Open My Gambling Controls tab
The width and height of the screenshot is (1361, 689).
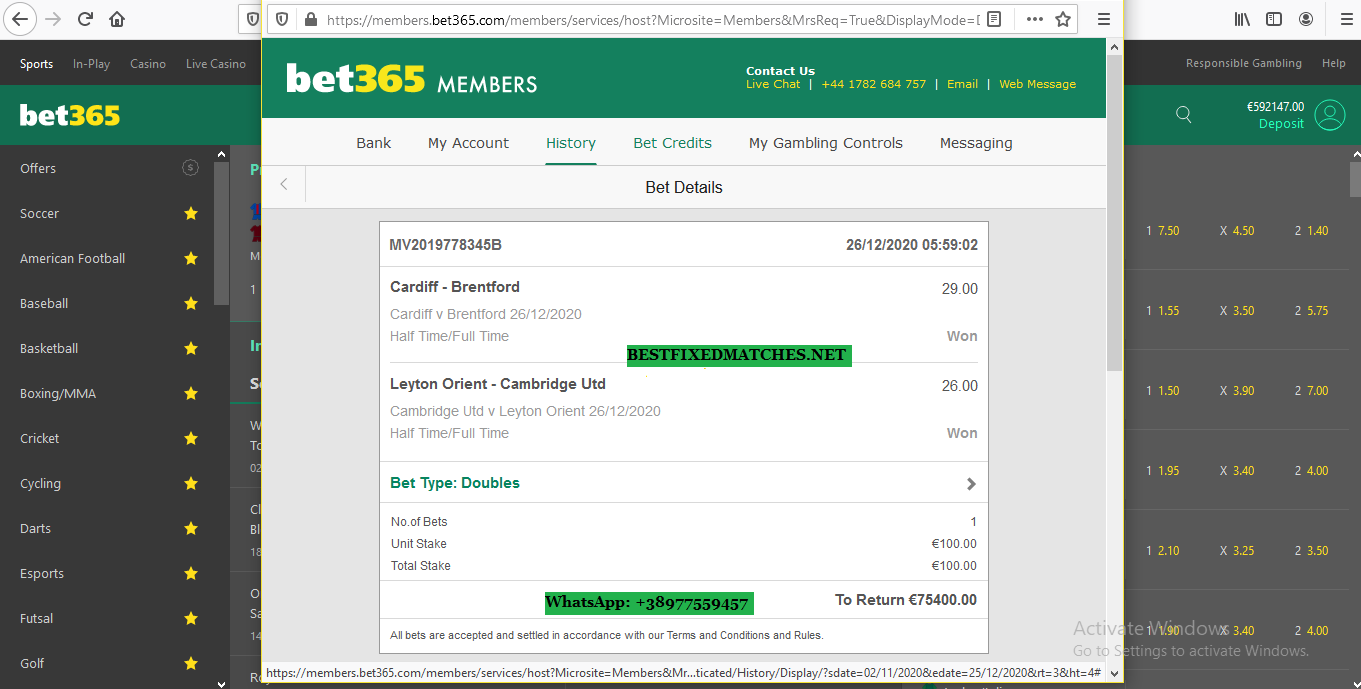click(x=826, y=143)
